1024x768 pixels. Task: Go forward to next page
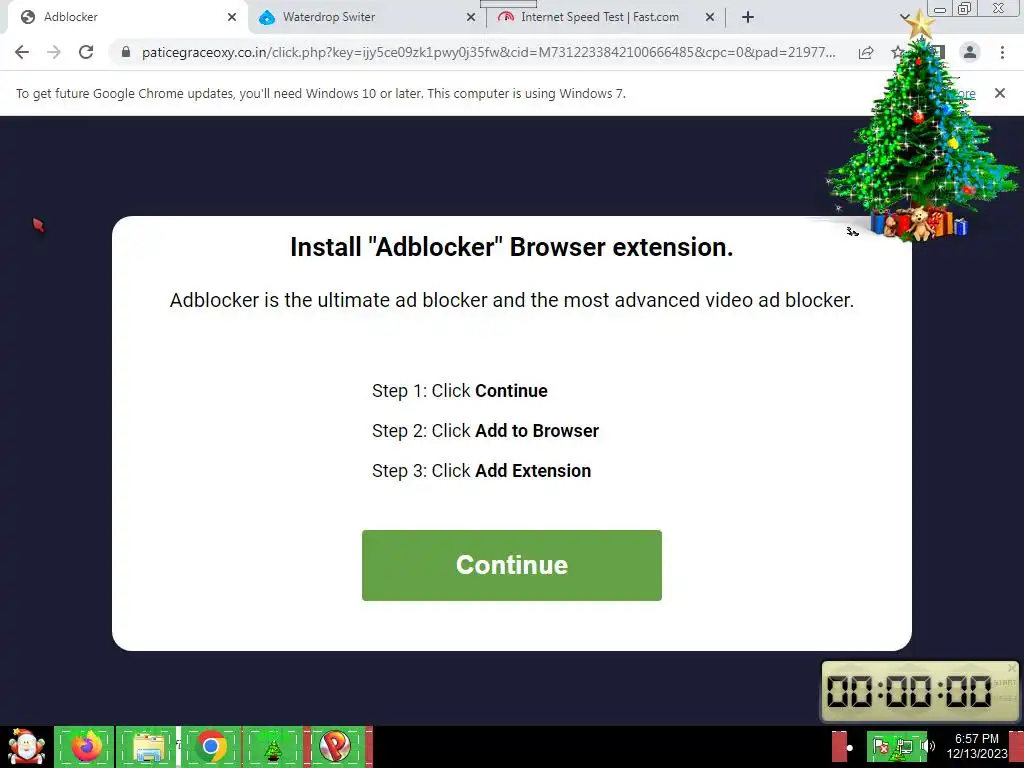pos(54,52)
